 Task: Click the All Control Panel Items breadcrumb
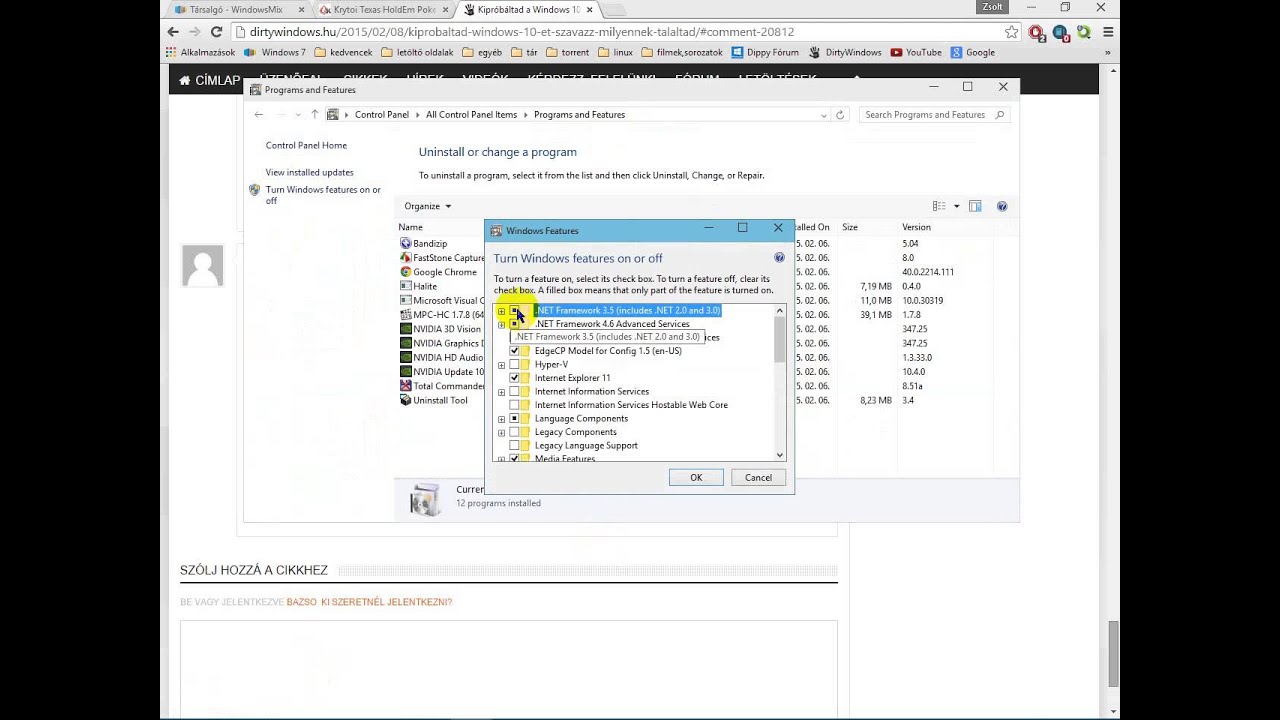(471, 115)
